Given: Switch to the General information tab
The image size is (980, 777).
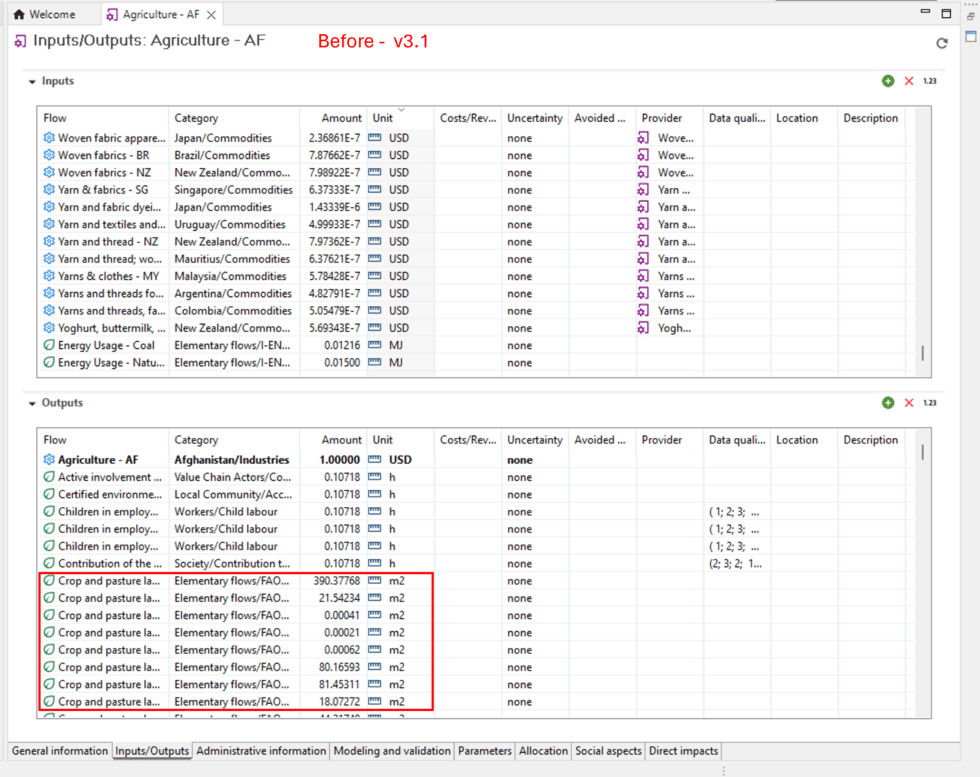Looking at the screenshot, I should (59, 751).
